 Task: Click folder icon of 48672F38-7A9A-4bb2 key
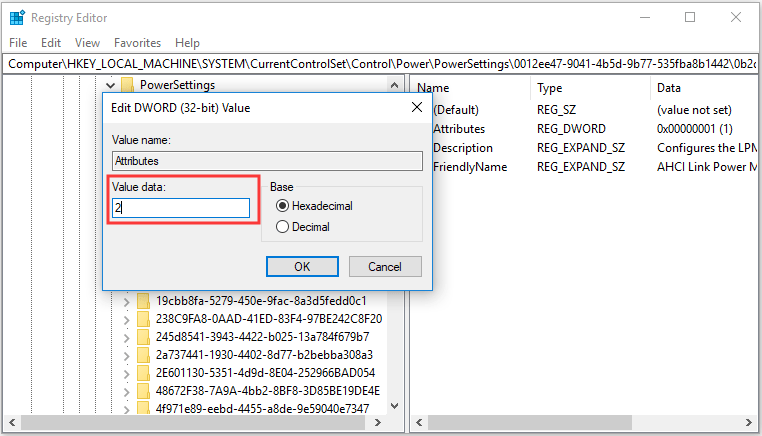(x=143, y=391)
